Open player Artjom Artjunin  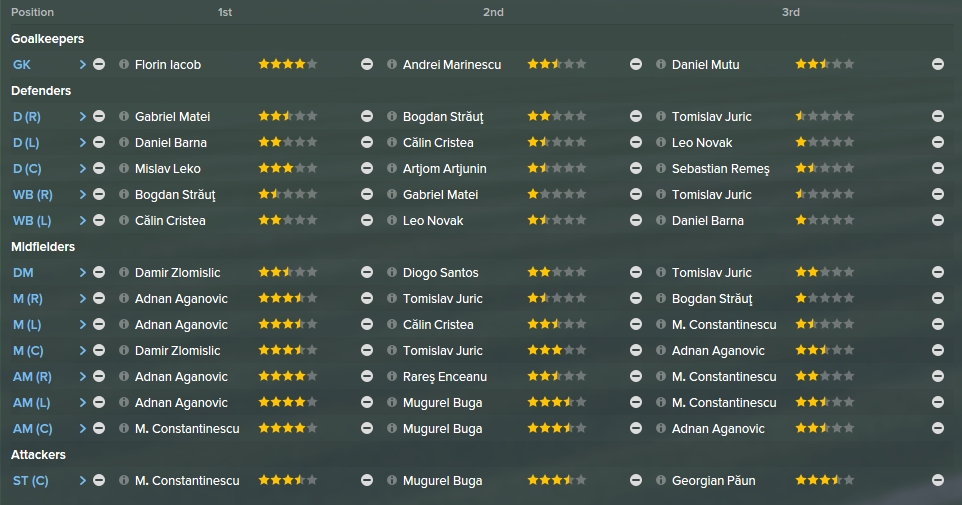pos(445,169)
